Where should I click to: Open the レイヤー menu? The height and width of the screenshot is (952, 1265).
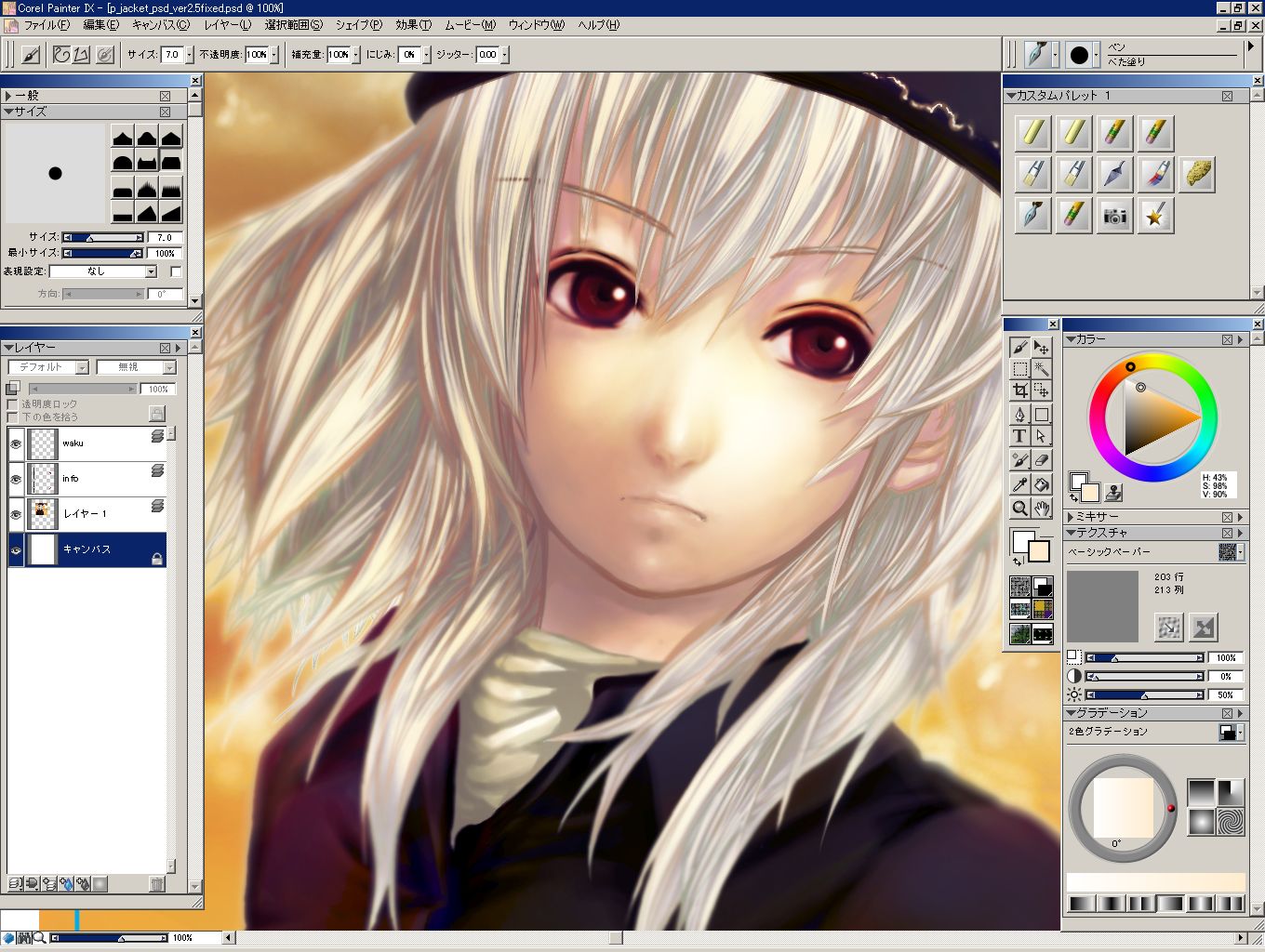coord(227,25)
